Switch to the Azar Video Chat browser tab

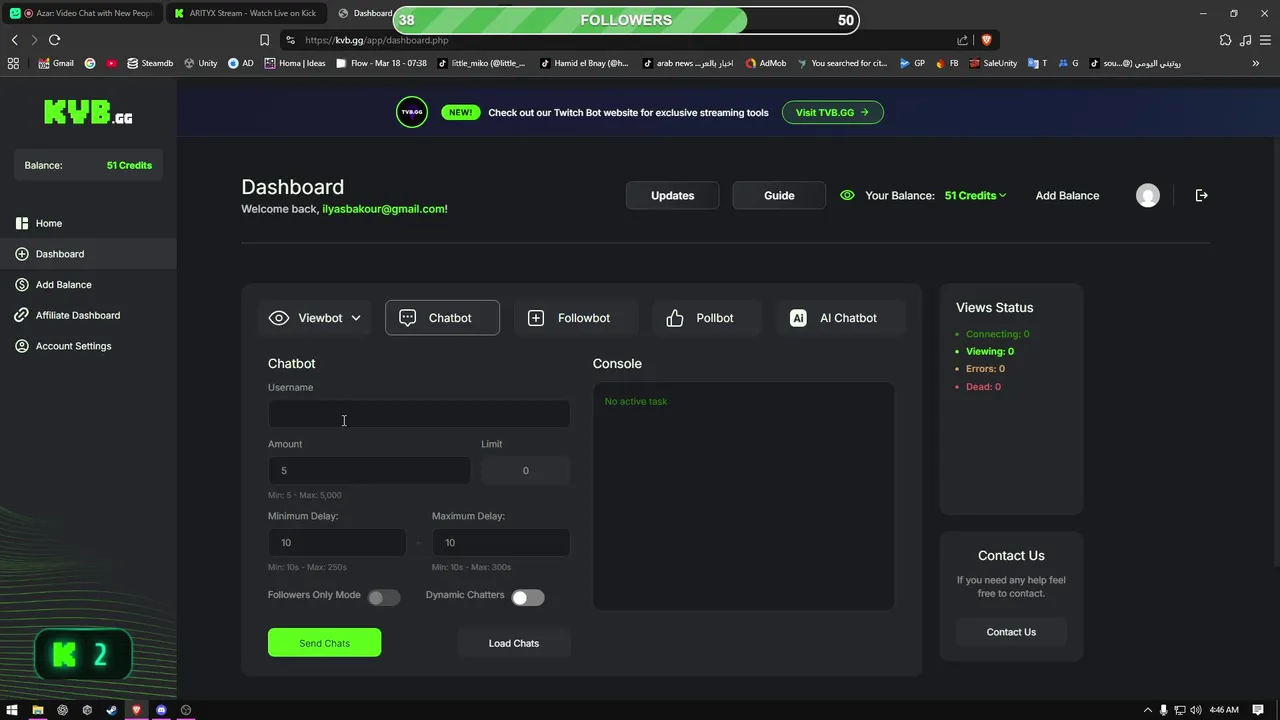(x=82, y=13)
